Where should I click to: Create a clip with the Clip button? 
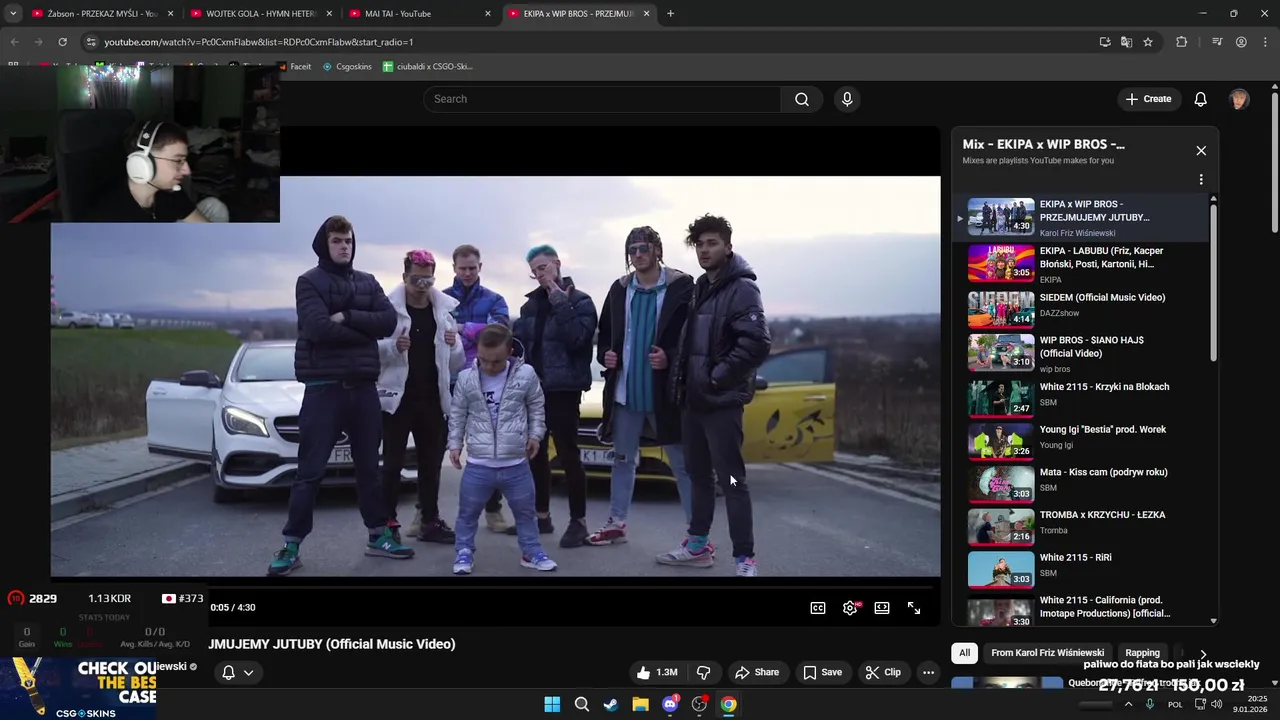tap(883, 672)
